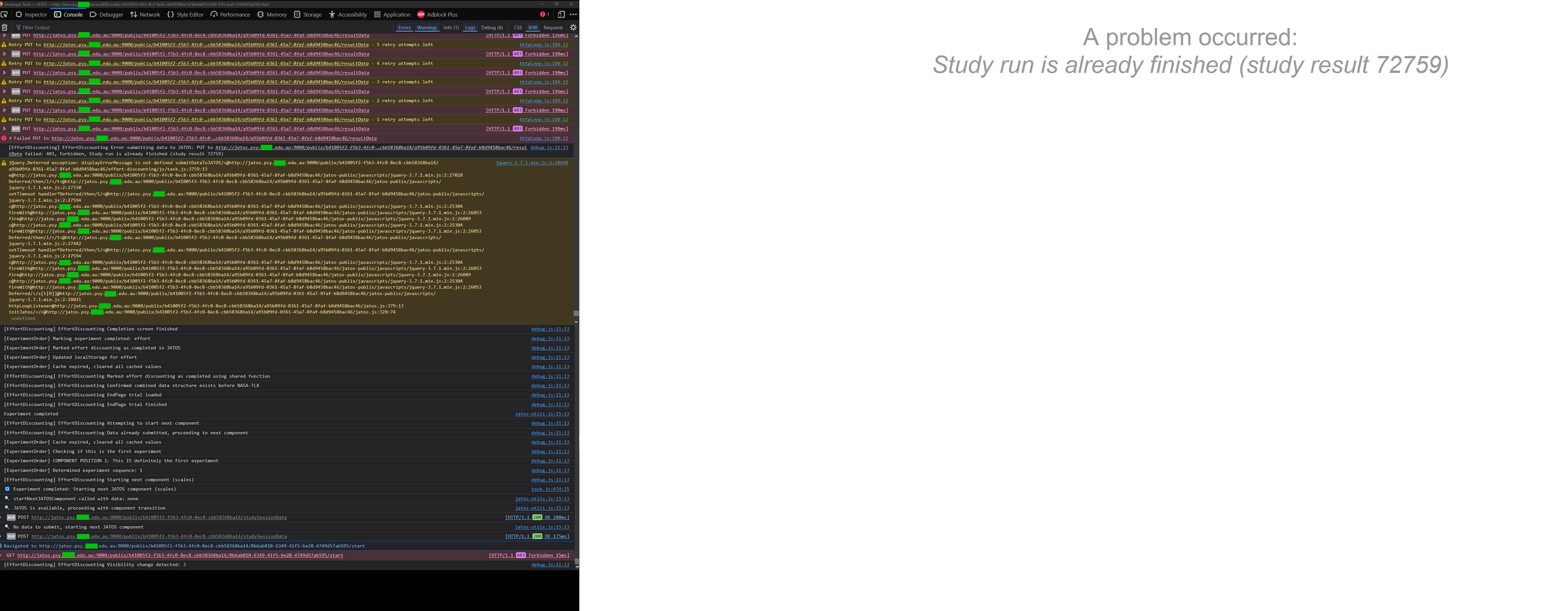Enable the CSS filter
The width and height of the screenshot is (1568, 611).
517,27
